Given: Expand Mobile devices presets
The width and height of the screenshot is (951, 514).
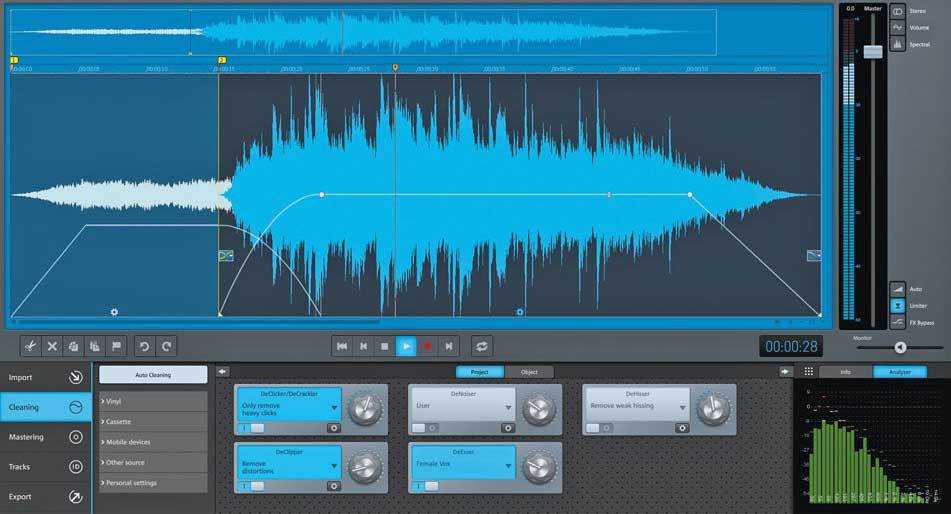Looking at the screenshot, I should pos(153,442).
